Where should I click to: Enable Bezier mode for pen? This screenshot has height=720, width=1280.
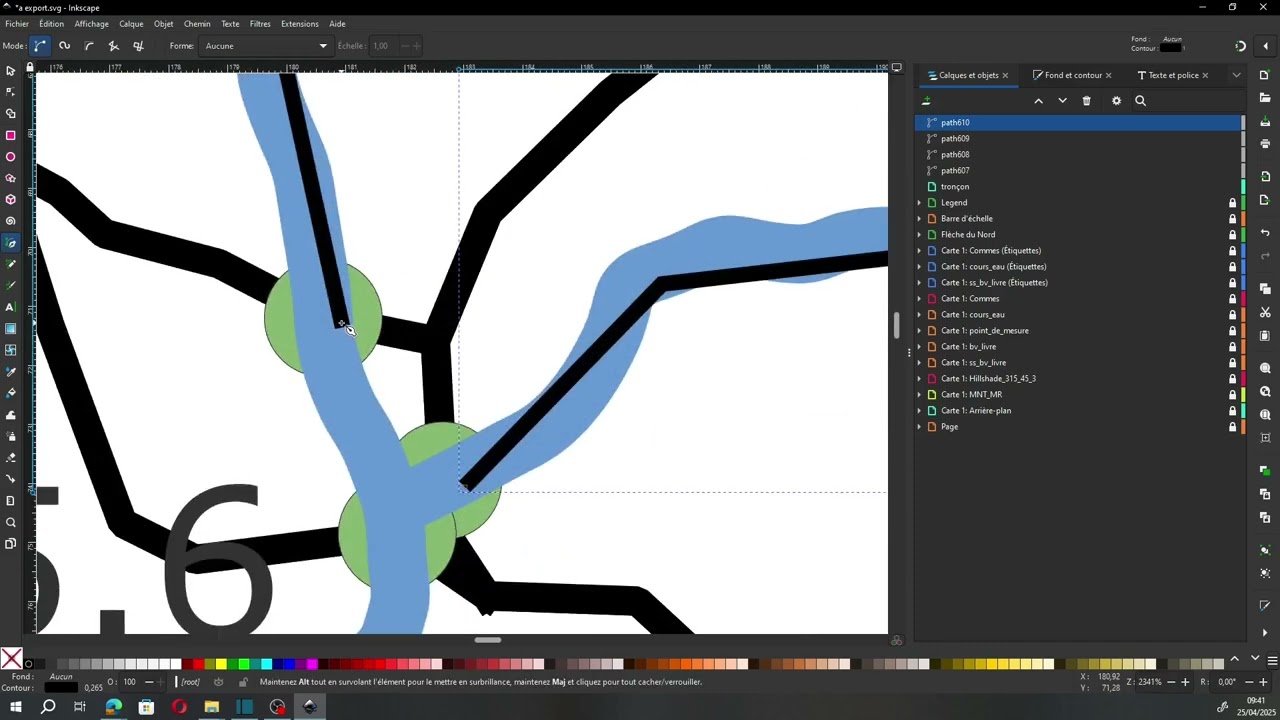click(x=40, y=45)
